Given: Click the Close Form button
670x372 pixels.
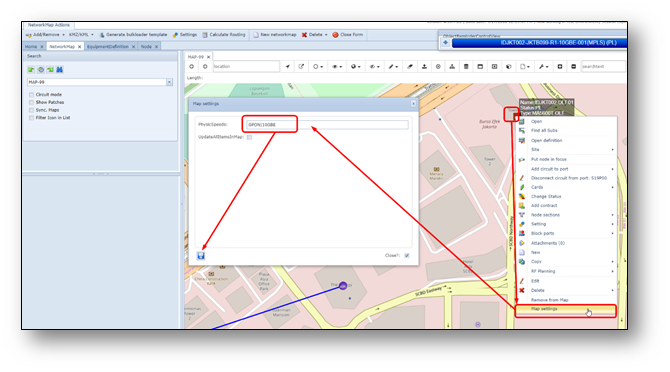Looking at the screenshot, I should (348, 35).
